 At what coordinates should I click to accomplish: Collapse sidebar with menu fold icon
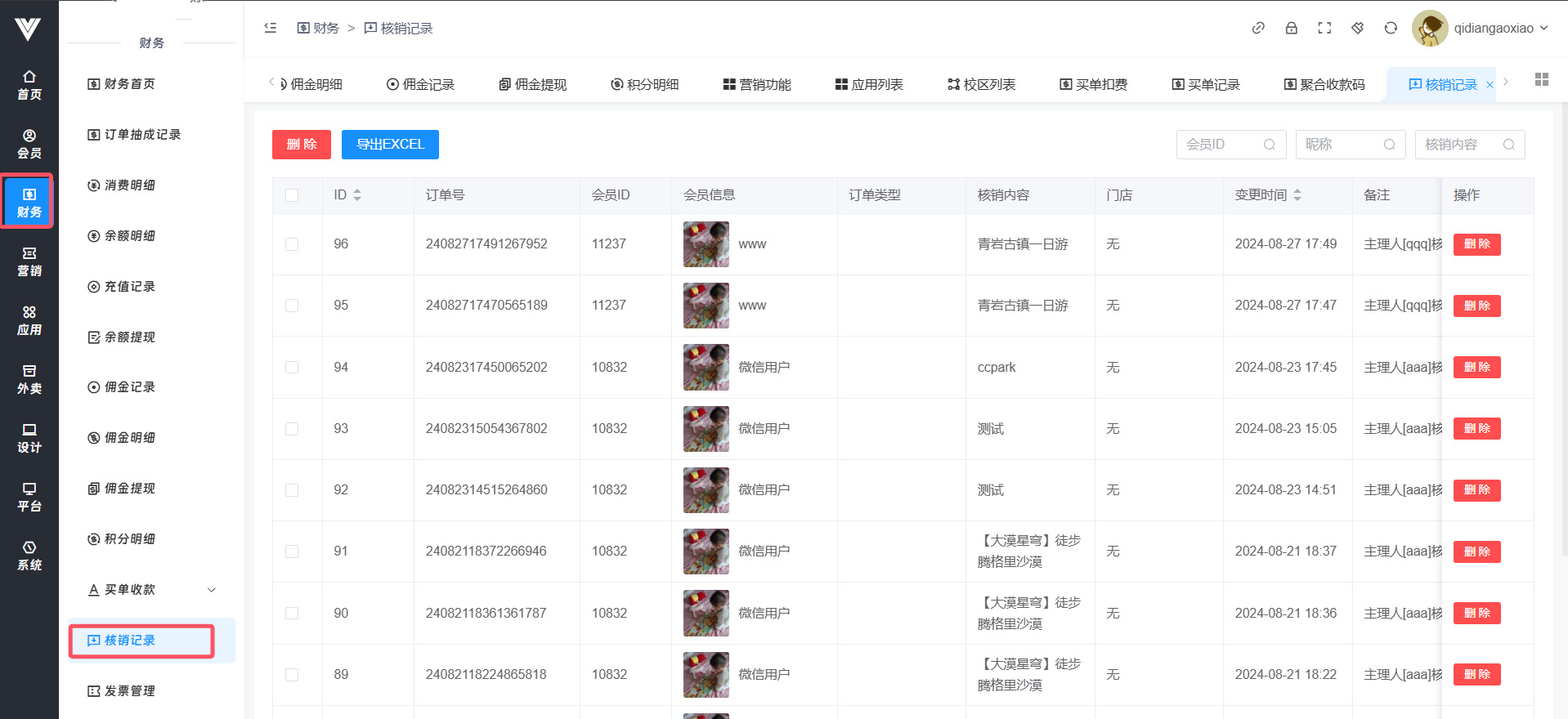pyautogui.click(x=271, y=28)
